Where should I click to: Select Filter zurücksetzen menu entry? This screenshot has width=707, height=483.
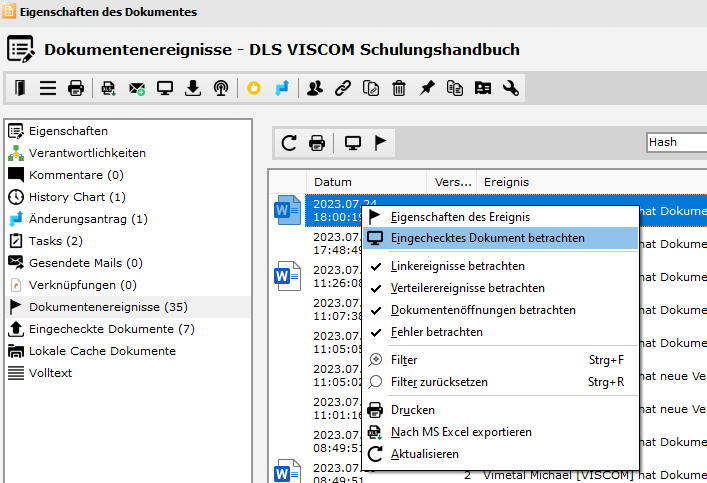[x=500, y=382]
